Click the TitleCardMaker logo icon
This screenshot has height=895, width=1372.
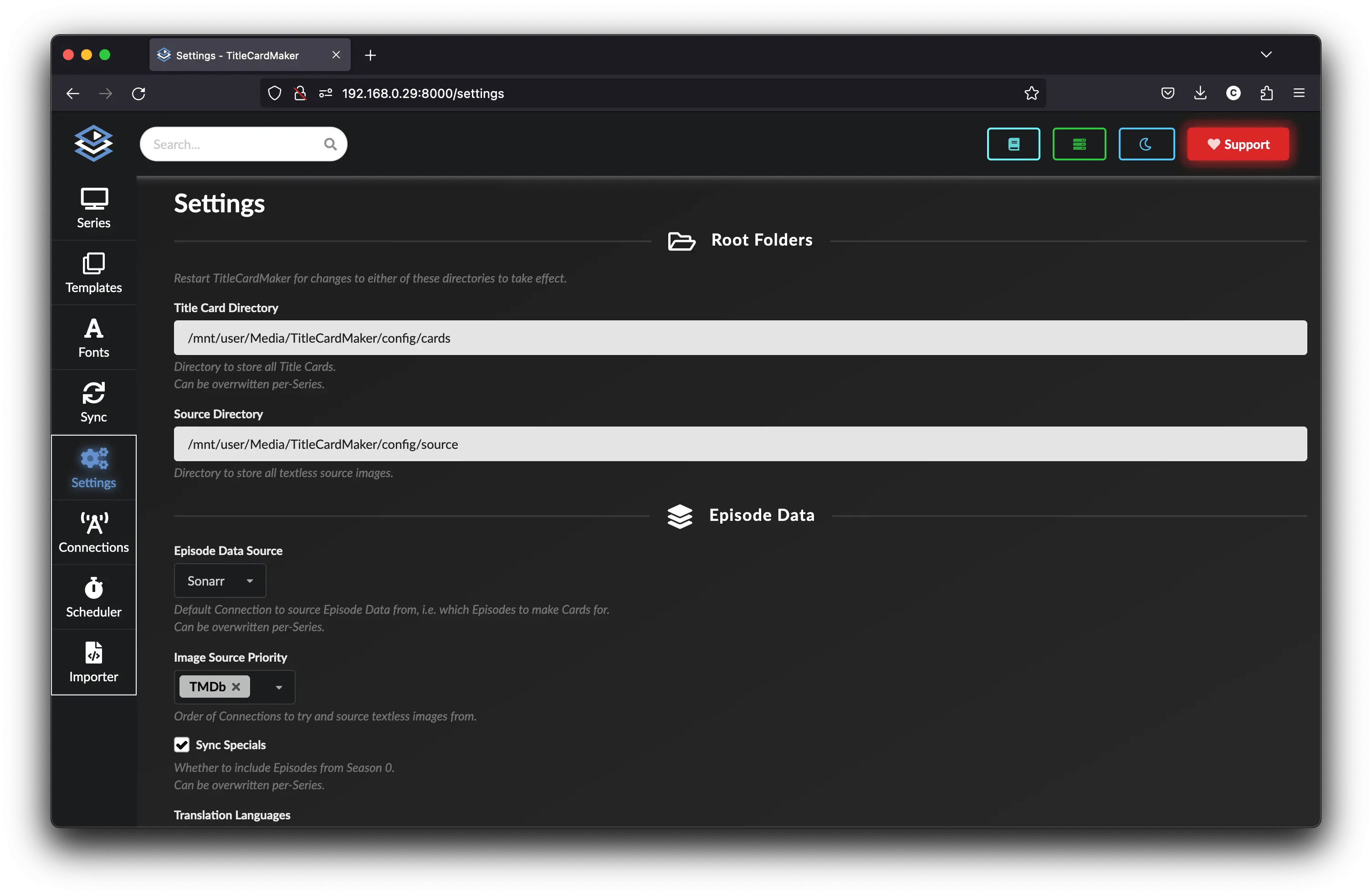point(93,143)
